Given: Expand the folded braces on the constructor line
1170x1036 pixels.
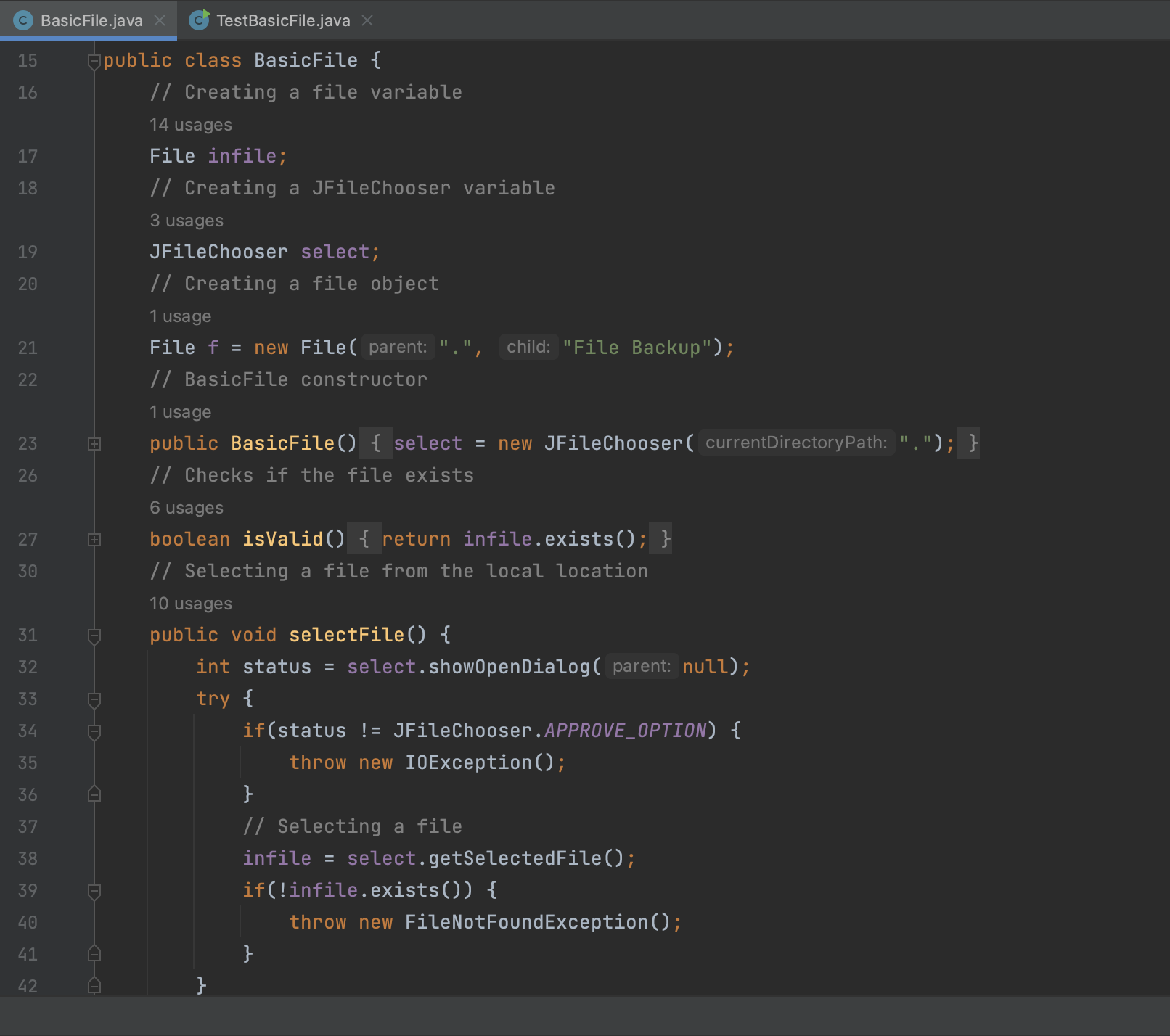Looking at the screenshot, I should [376, 443].
